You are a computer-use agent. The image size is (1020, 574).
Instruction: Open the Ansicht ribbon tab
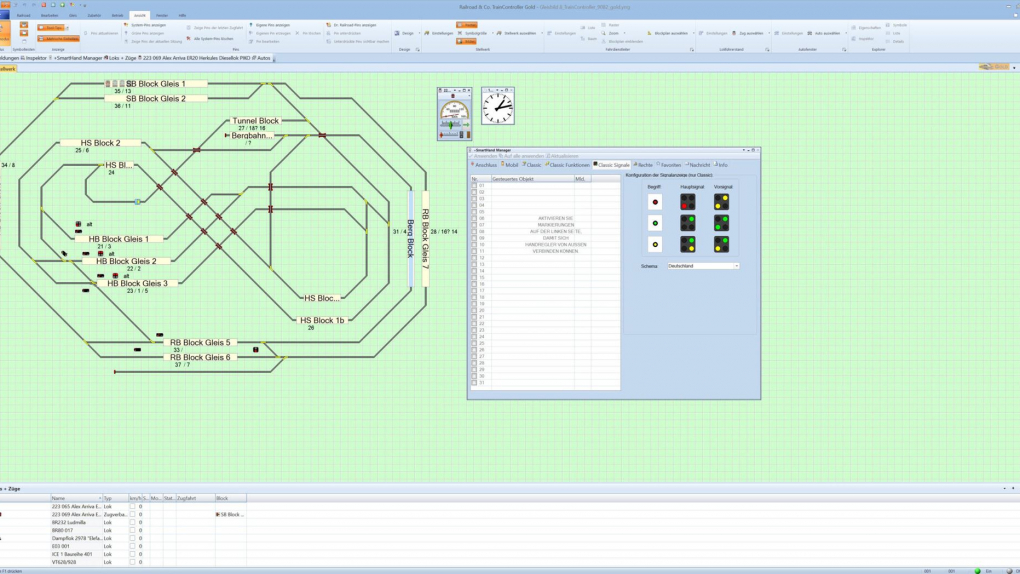pyautogui.click(x=140, y=15)
